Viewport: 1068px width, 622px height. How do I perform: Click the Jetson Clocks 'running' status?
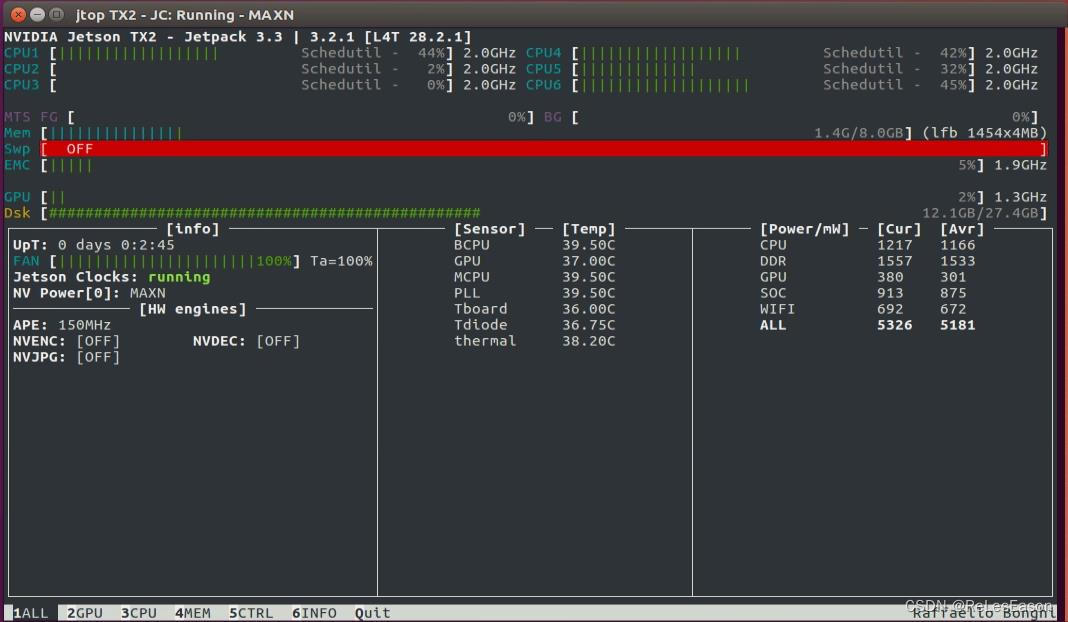coord(179,277)
